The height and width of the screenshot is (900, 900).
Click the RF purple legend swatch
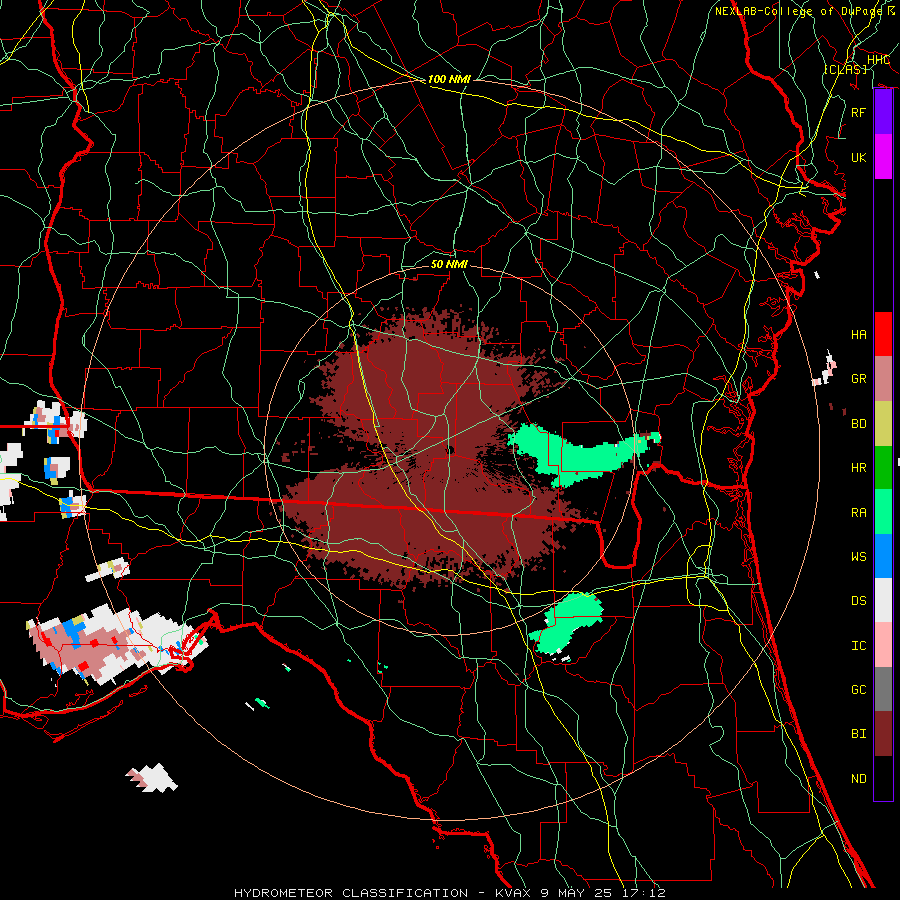click(883, 112)
